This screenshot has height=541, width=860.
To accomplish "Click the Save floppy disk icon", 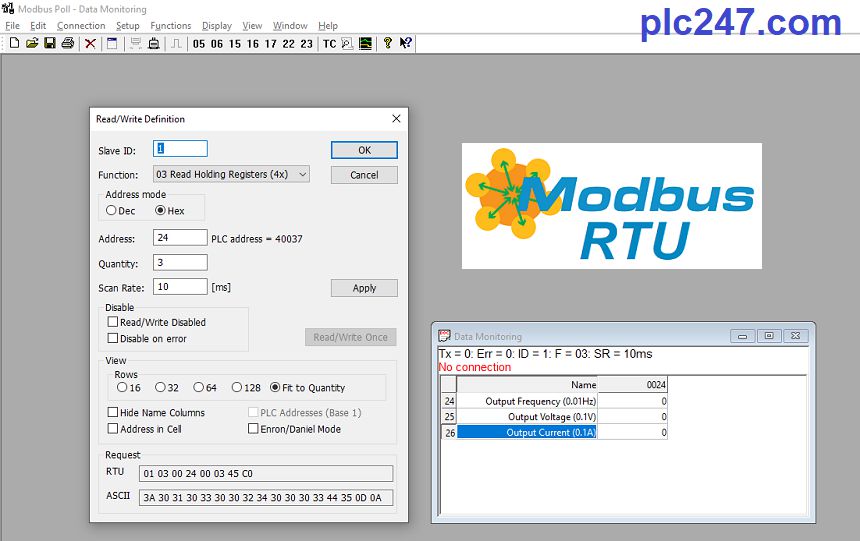I will pos(50,43).
